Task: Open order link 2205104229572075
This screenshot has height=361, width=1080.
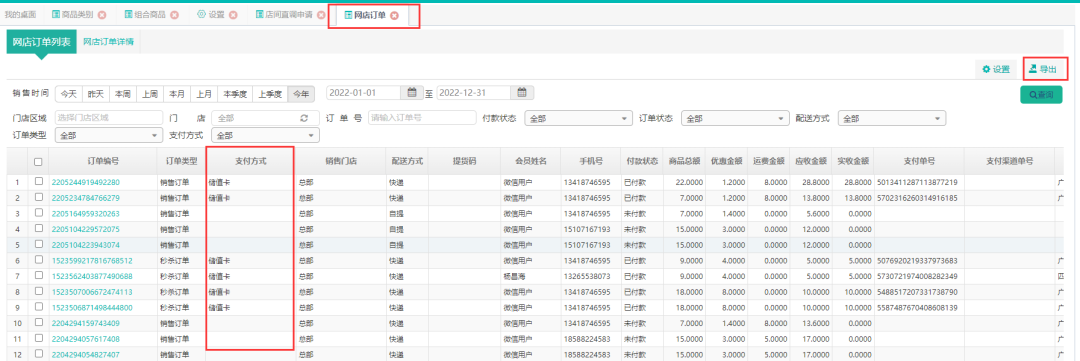Action: pyautogui.click(x=86, y=229)
